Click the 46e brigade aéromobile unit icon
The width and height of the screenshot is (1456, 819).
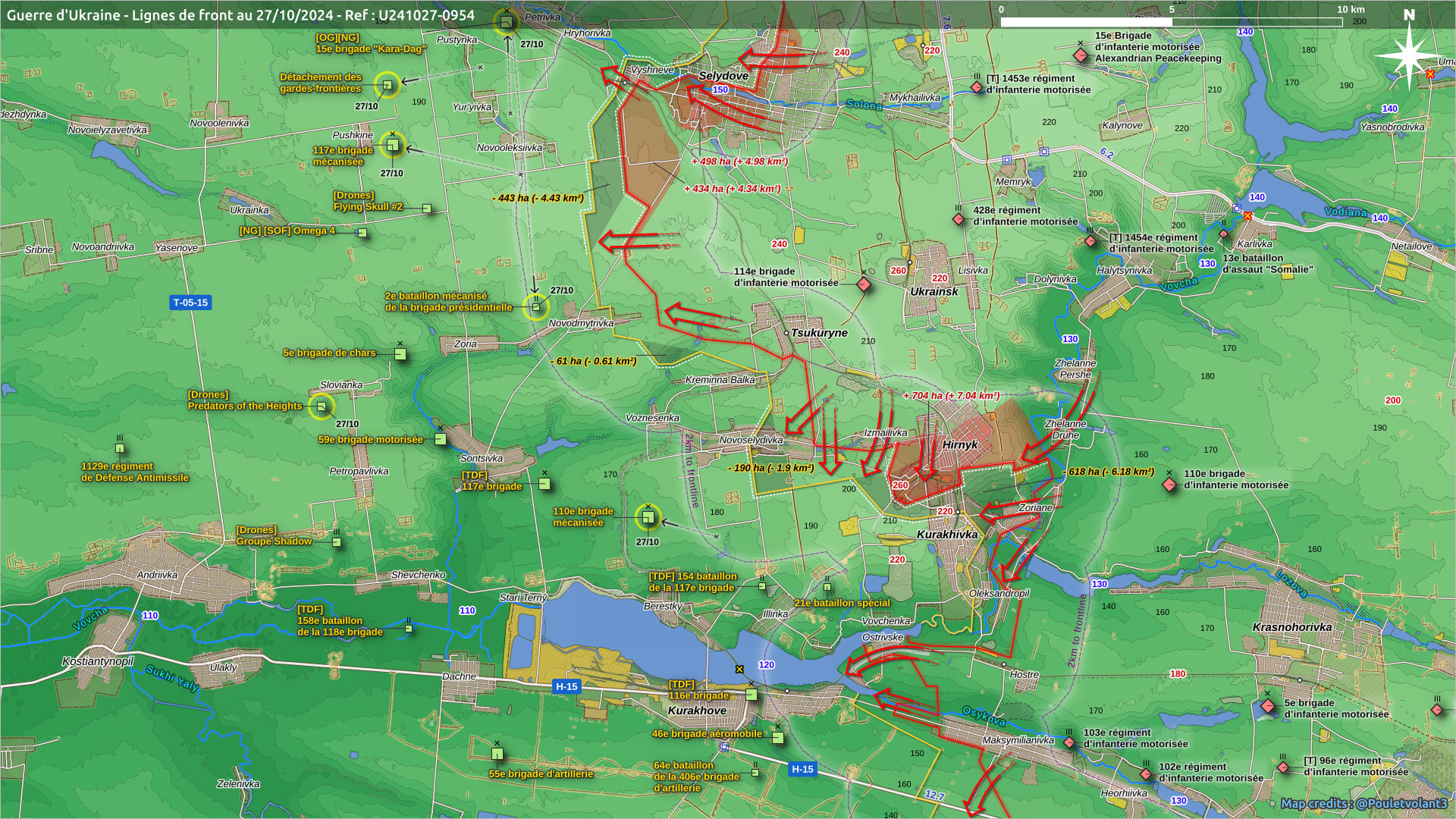click(777, 737)
